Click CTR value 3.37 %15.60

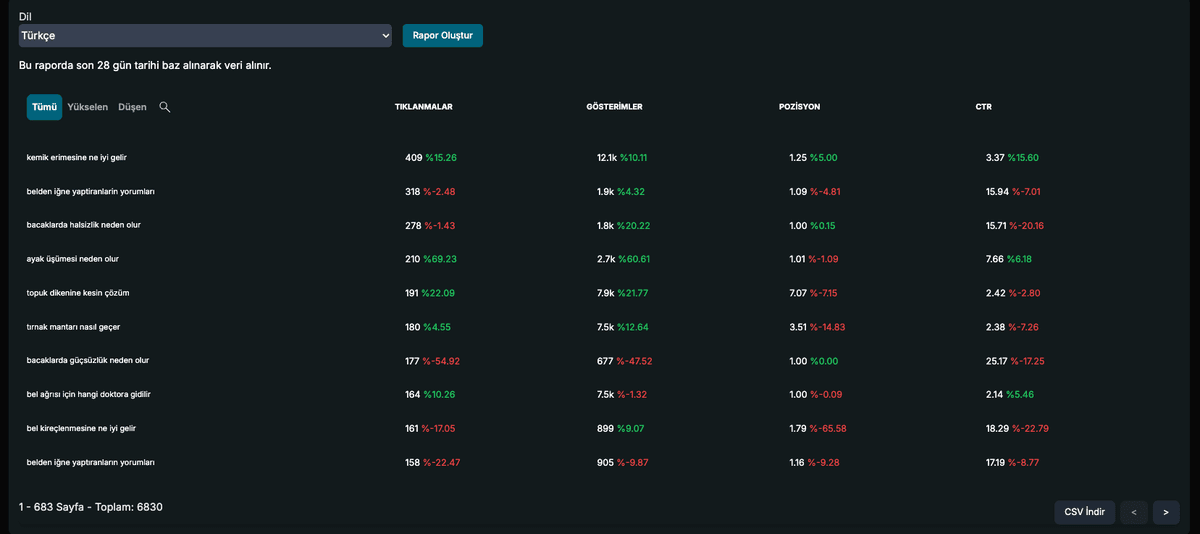coord(1012,158)
